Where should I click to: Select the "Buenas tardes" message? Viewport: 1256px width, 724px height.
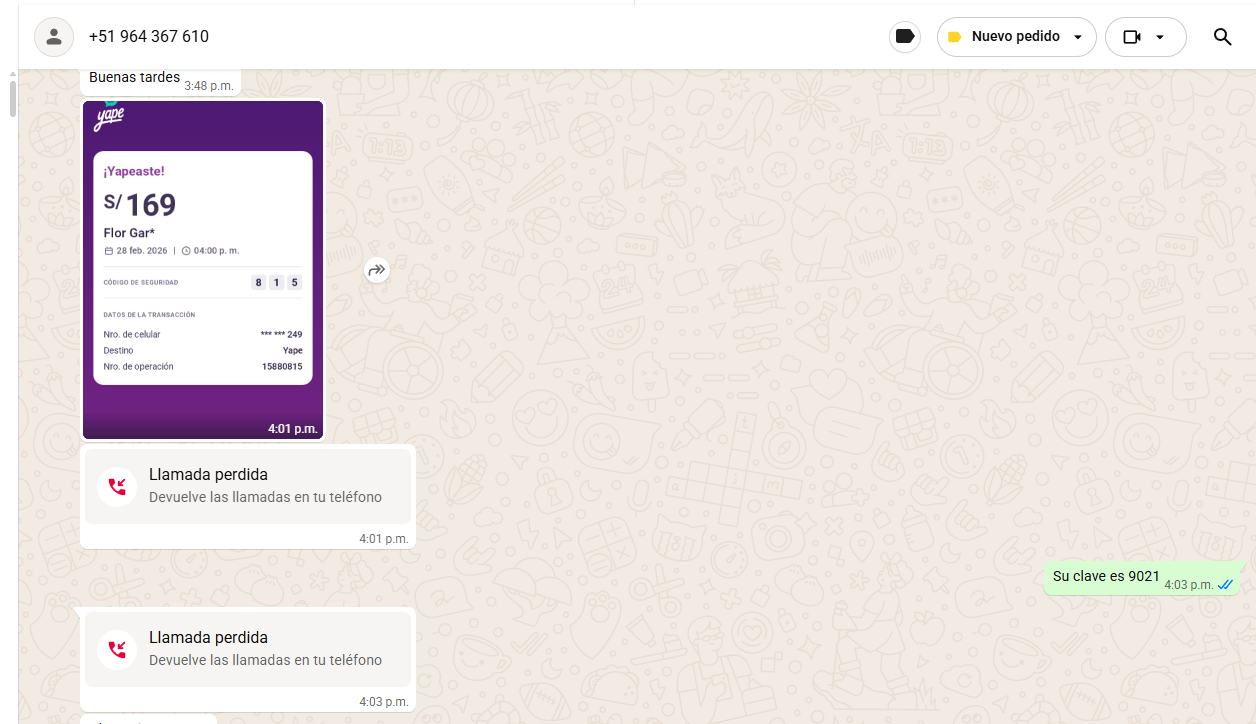[134, 78]
